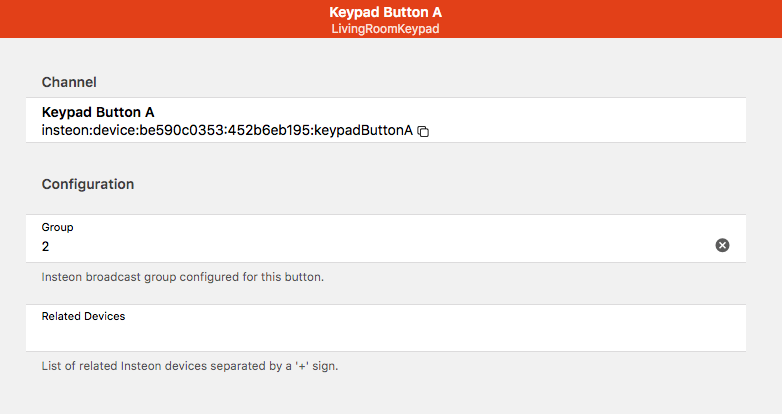Select the LivingRoomKeypad subtitle in header
Screen dimensions: 782x414
pyautogui.click(x=386, y=29)
